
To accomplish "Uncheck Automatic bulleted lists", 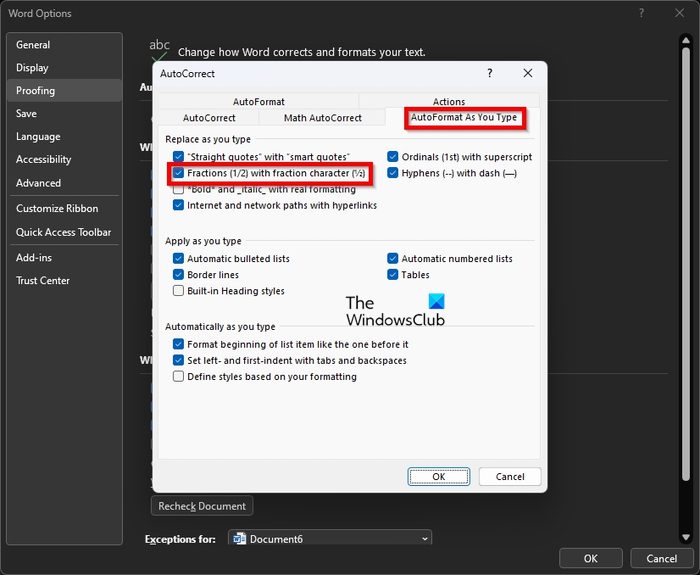I will tap(178, 258).
